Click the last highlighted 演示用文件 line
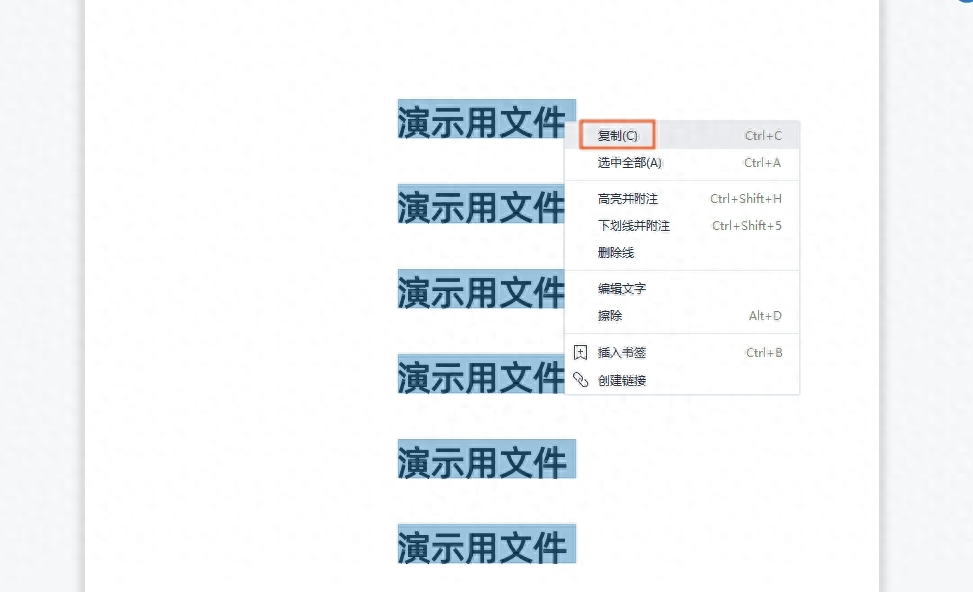Image resolution: width=973 pixels, height=592 pixels. [486, 546]
